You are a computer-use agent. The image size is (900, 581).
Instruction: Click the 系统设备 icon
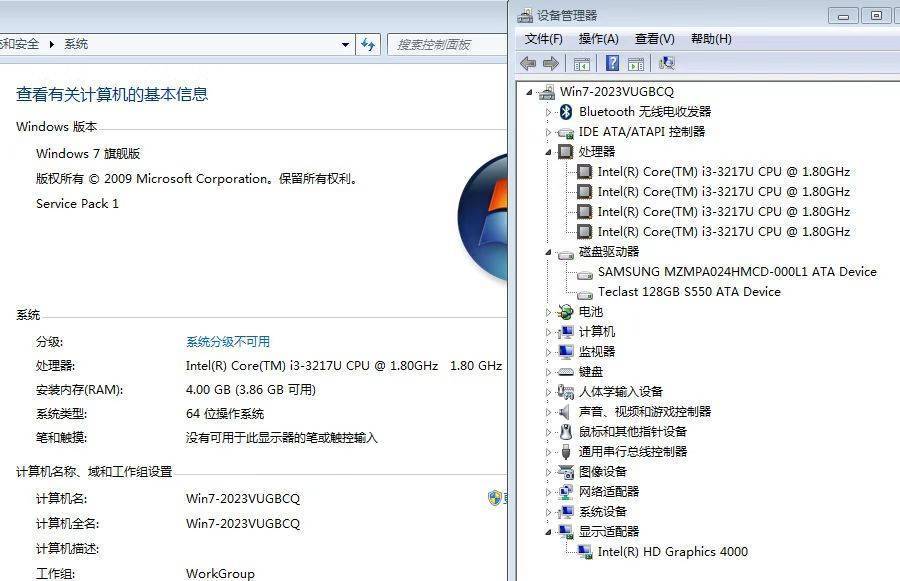point(566,512)
